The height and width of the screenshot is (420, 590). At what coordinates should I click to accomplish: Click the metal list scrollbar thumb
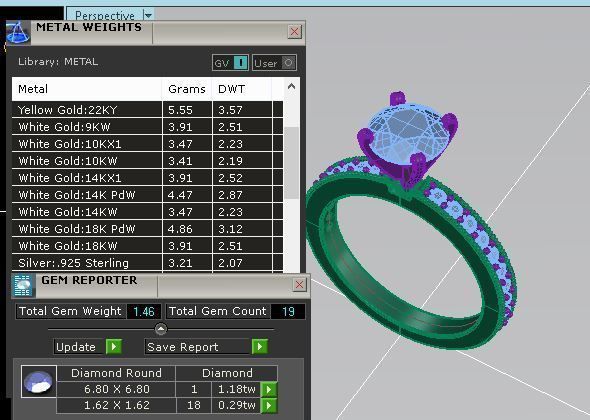tap(291, 163)
